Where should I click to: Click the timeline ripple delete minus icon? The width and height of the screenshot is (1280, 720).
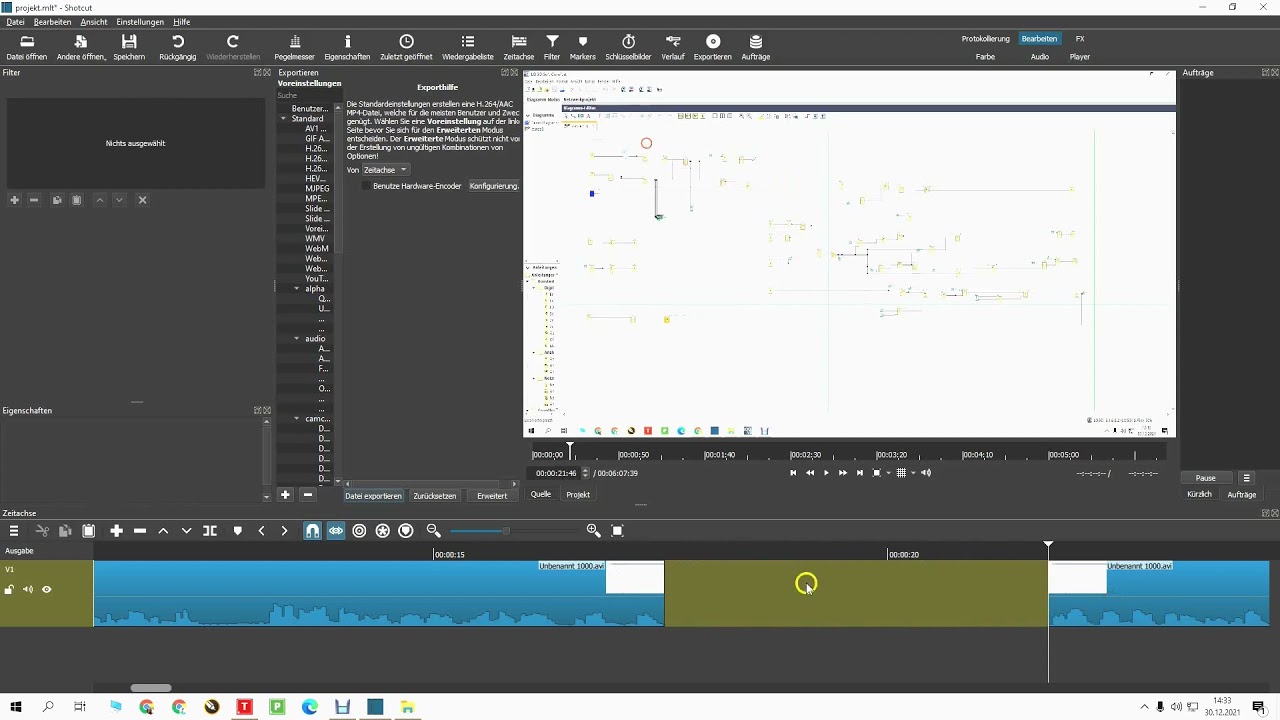pos(140,531)
